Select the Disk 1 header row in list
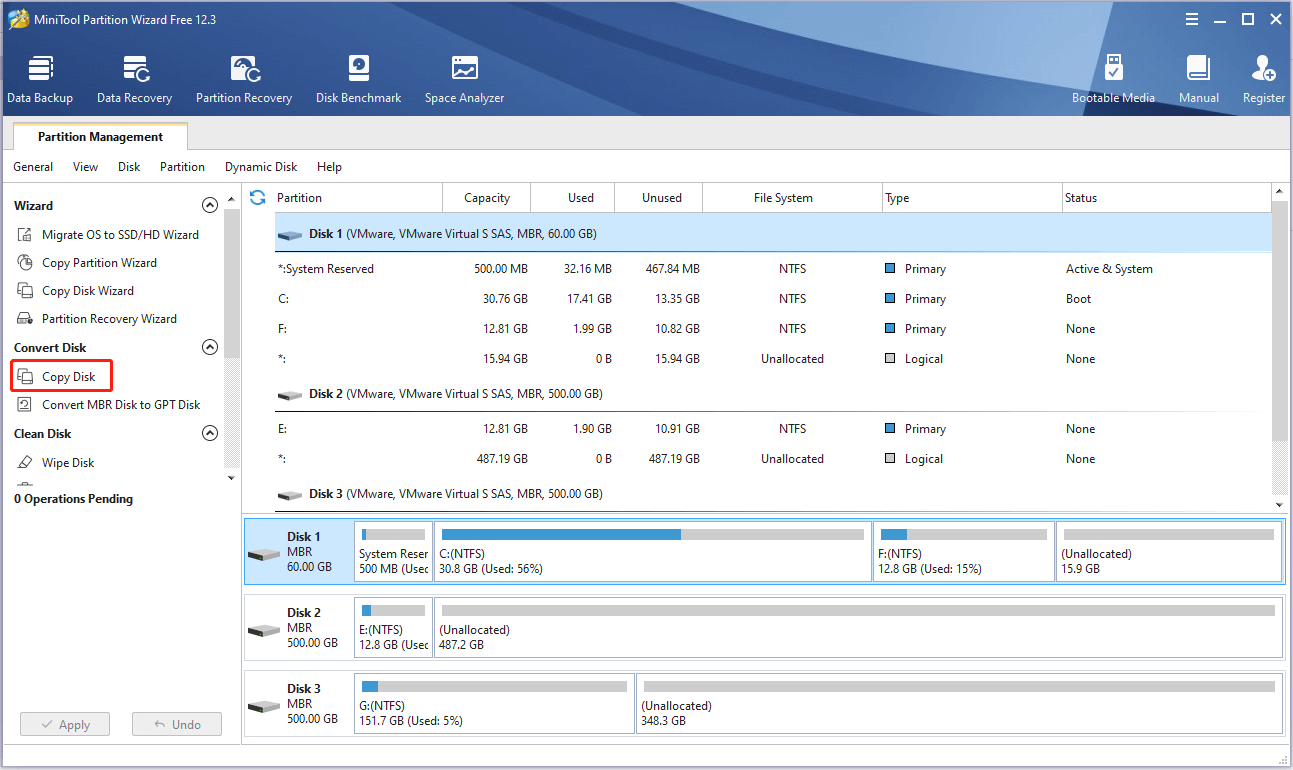The image size is (1293, 770). coord(772,233)
